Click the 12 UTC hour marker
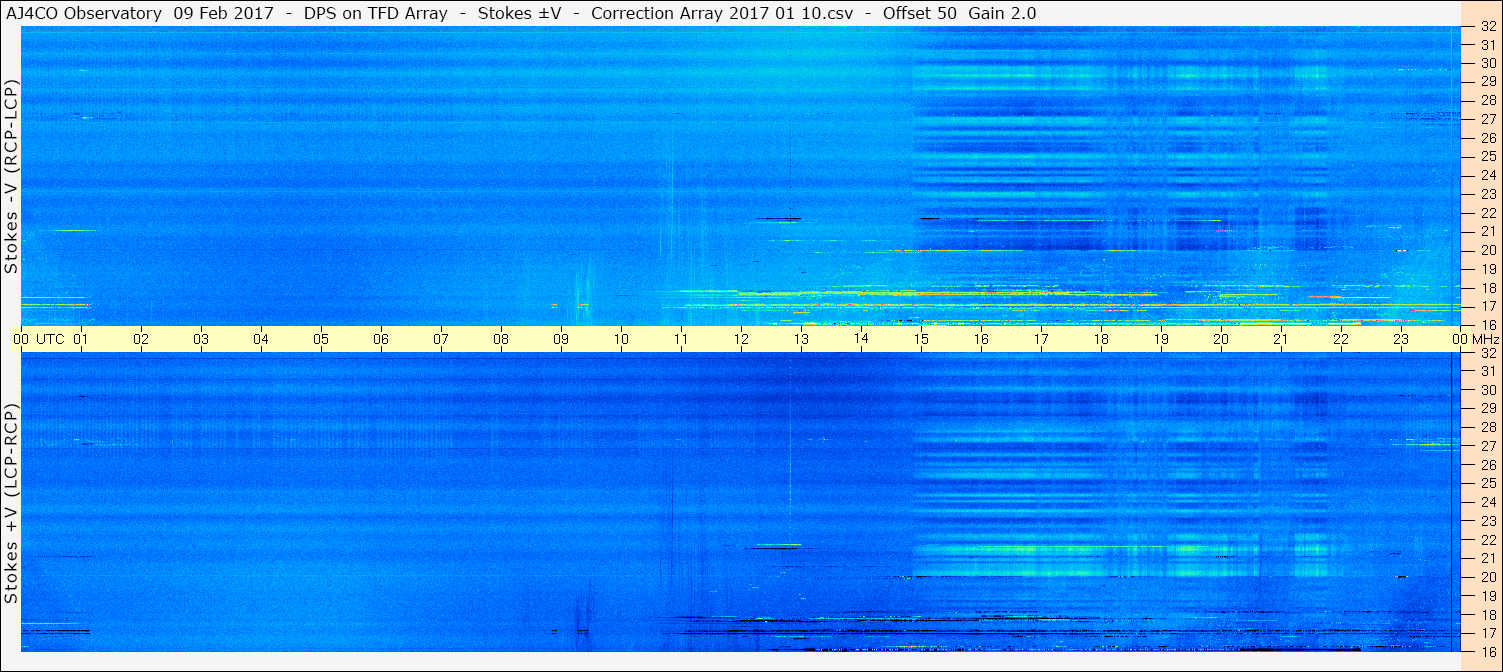 [741, 339]
